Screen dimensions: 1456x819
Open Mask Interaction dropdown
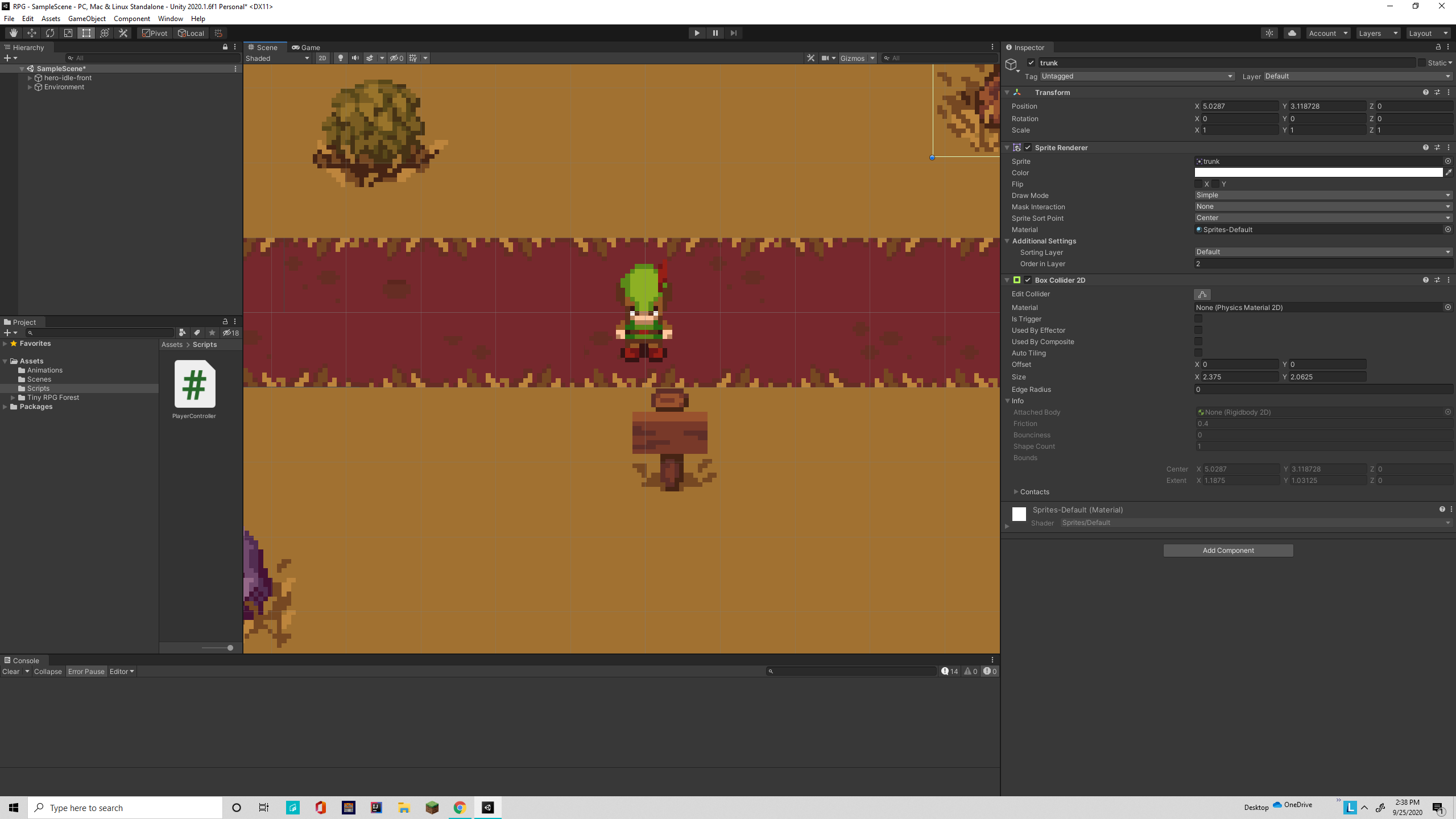pyautogui.click(x=1323, y=206)
